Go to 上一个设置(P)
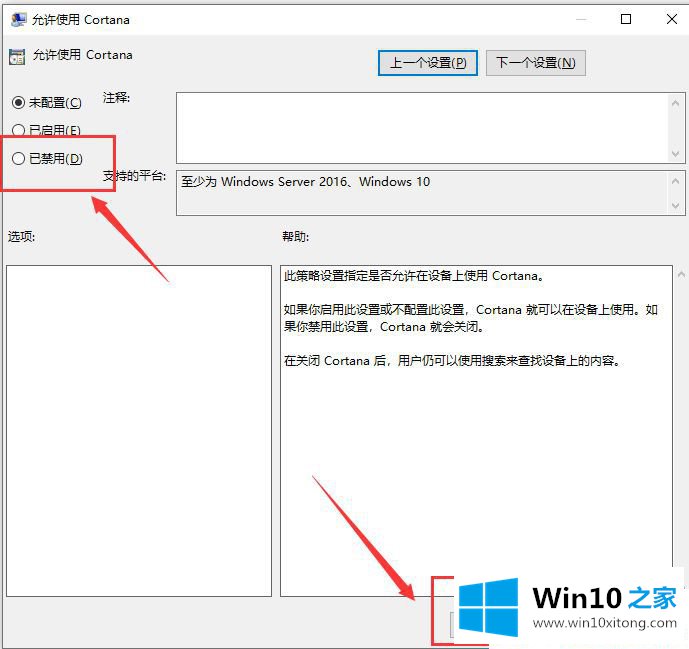 [428, 63]
